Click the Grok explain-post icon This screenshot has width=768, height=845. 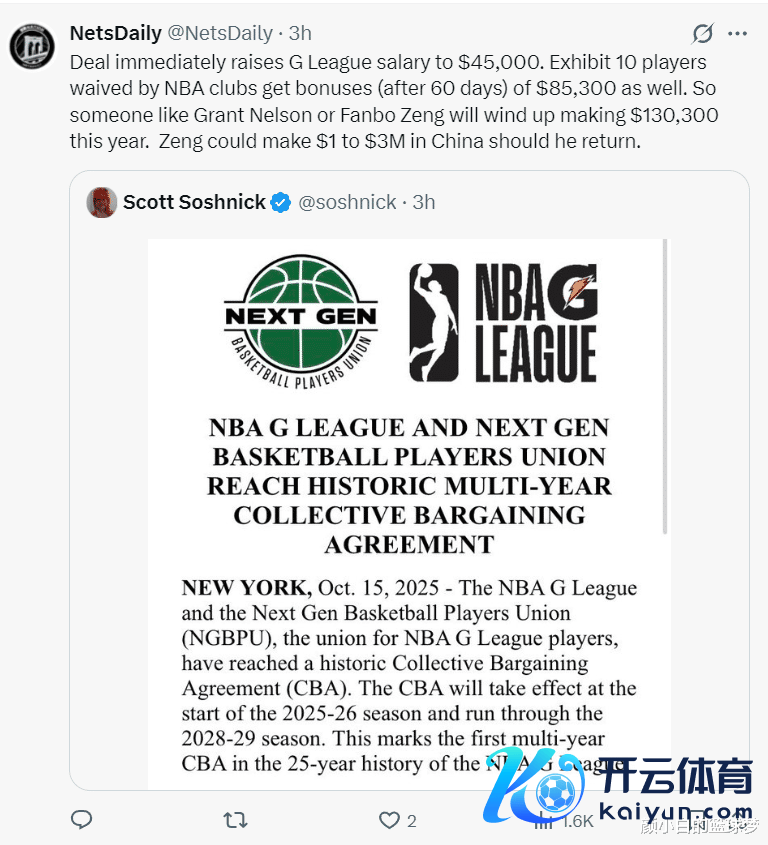pos(703,33)
